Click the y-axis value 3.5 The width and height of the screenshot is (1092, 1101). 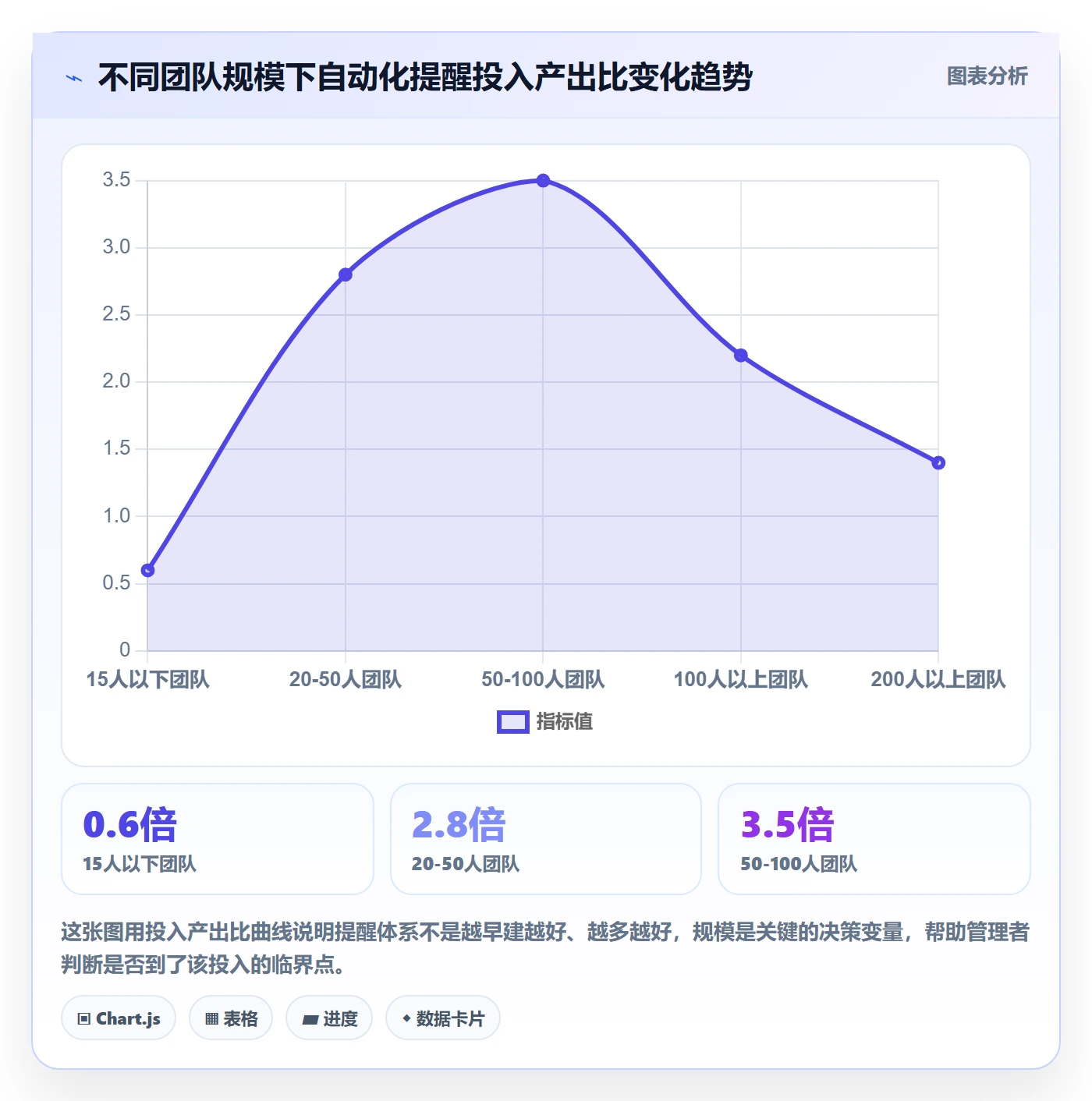[116, 180]
